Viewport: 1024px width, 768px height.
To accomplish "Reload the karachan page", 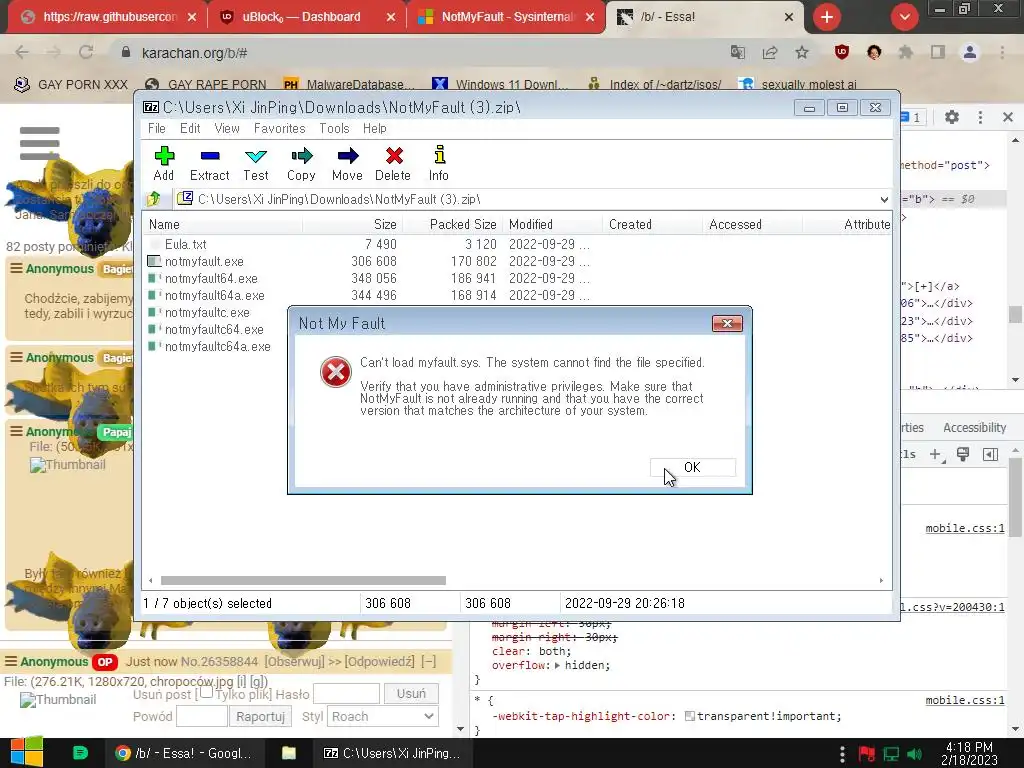I will click(x=86, y=52).
